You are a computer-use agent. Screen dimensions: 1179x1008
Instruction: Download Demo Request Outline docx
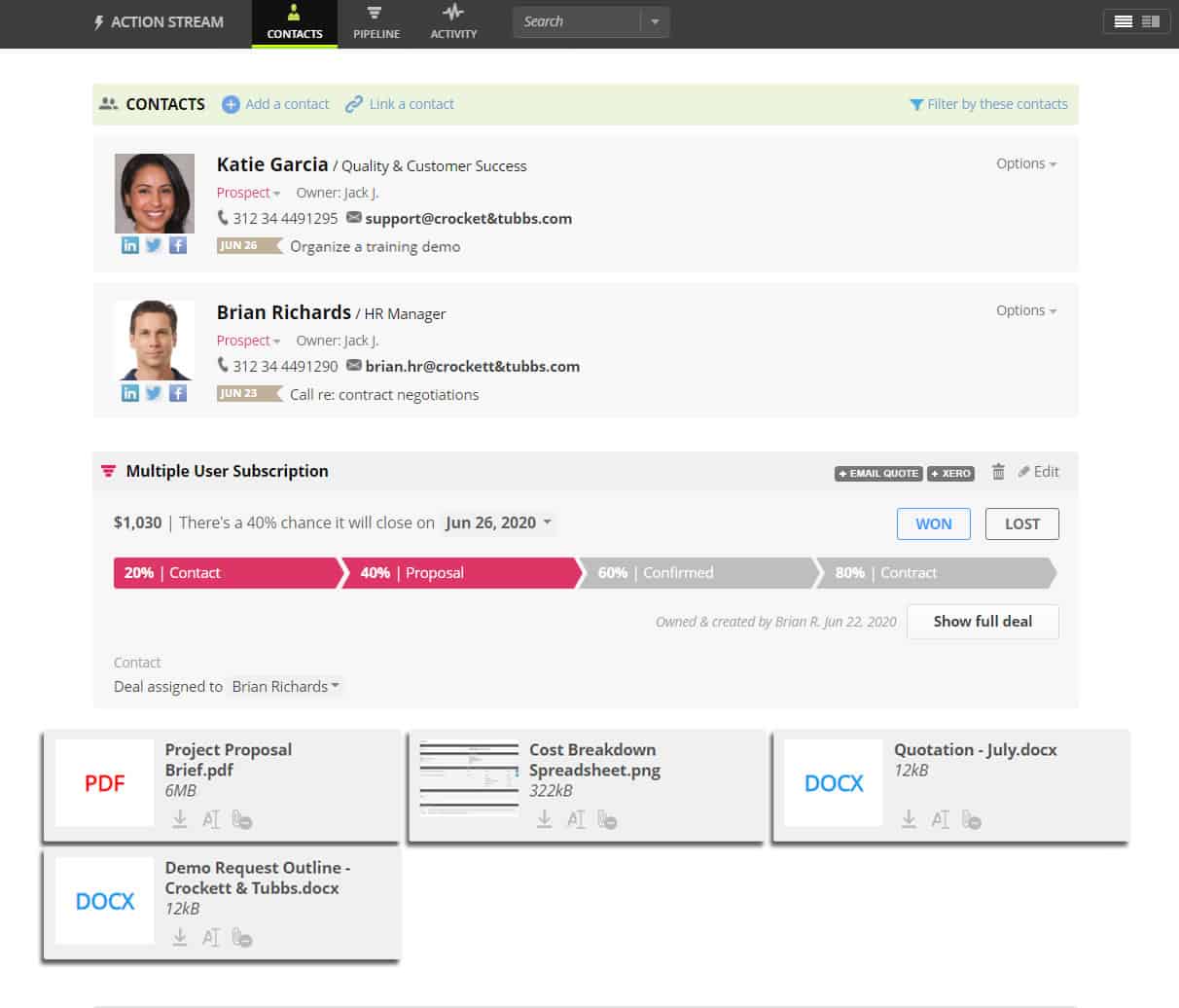pyautogui.click(x=180, y=937)
